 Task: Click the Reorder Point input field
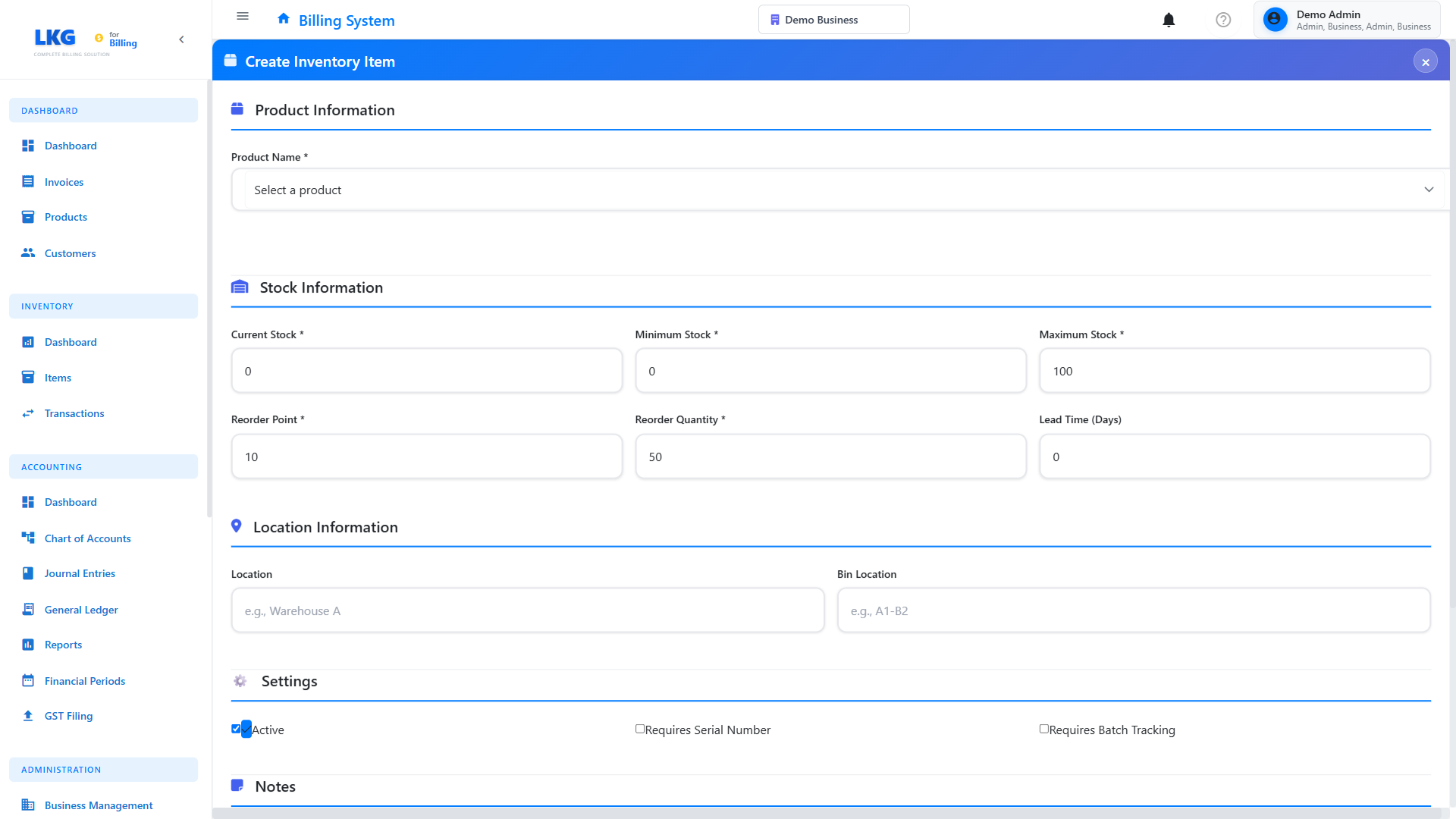point(426,457)
